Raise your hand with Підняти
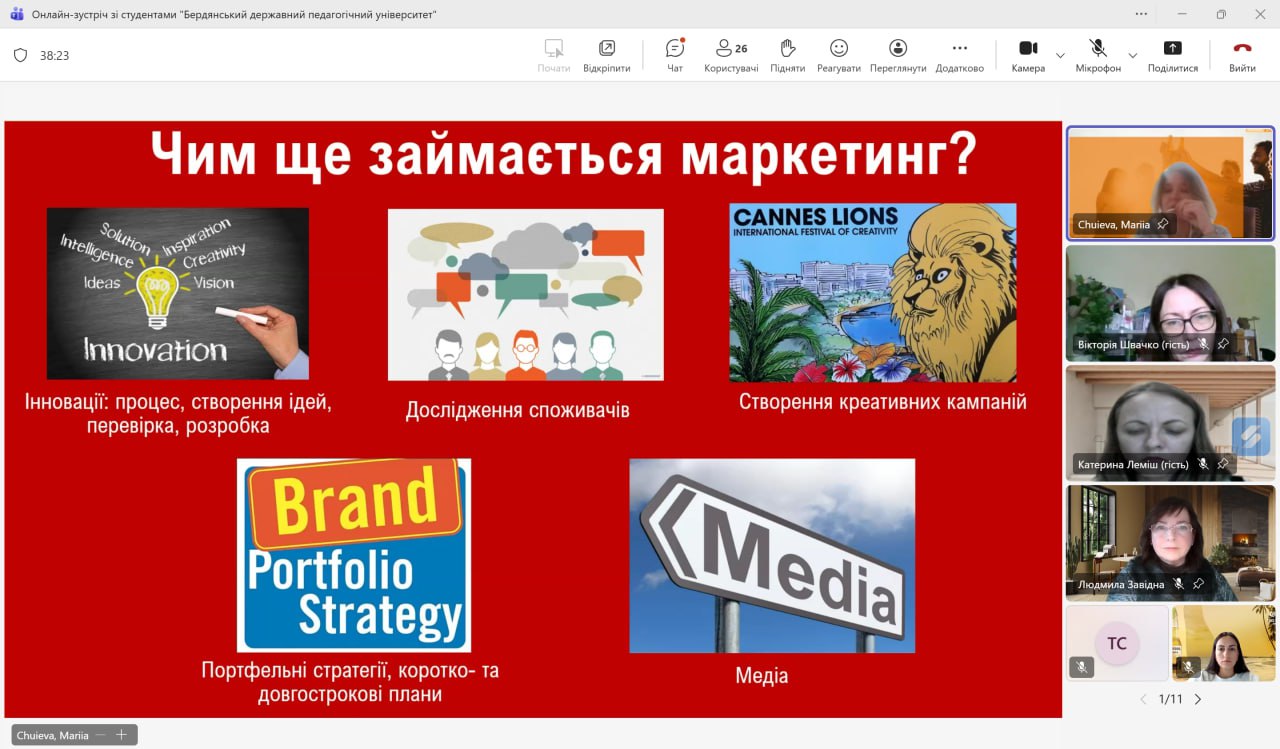The image size is (1280, 749). [x=788, y=55]
